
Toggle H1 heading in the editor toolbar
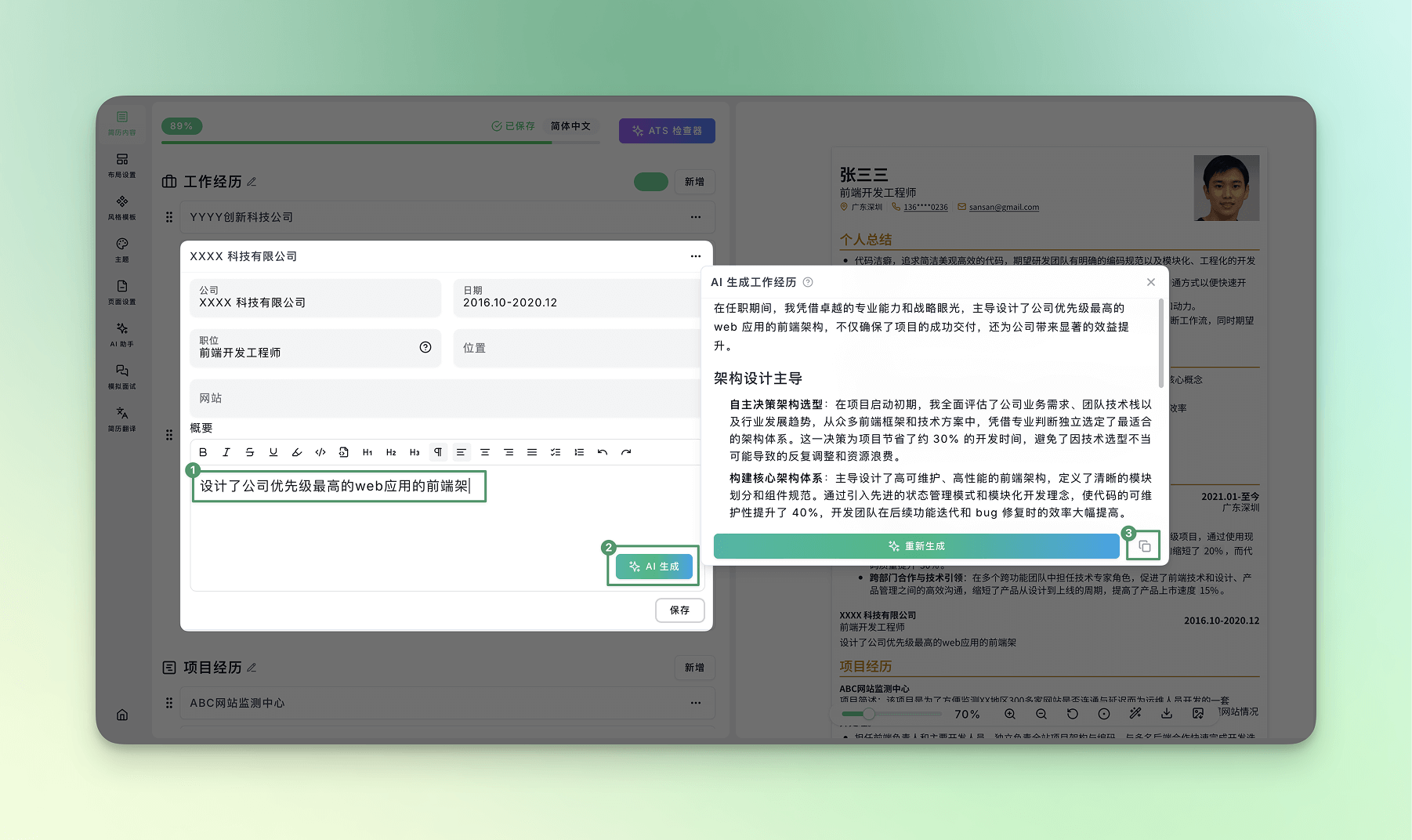click(x=367, y=452)
